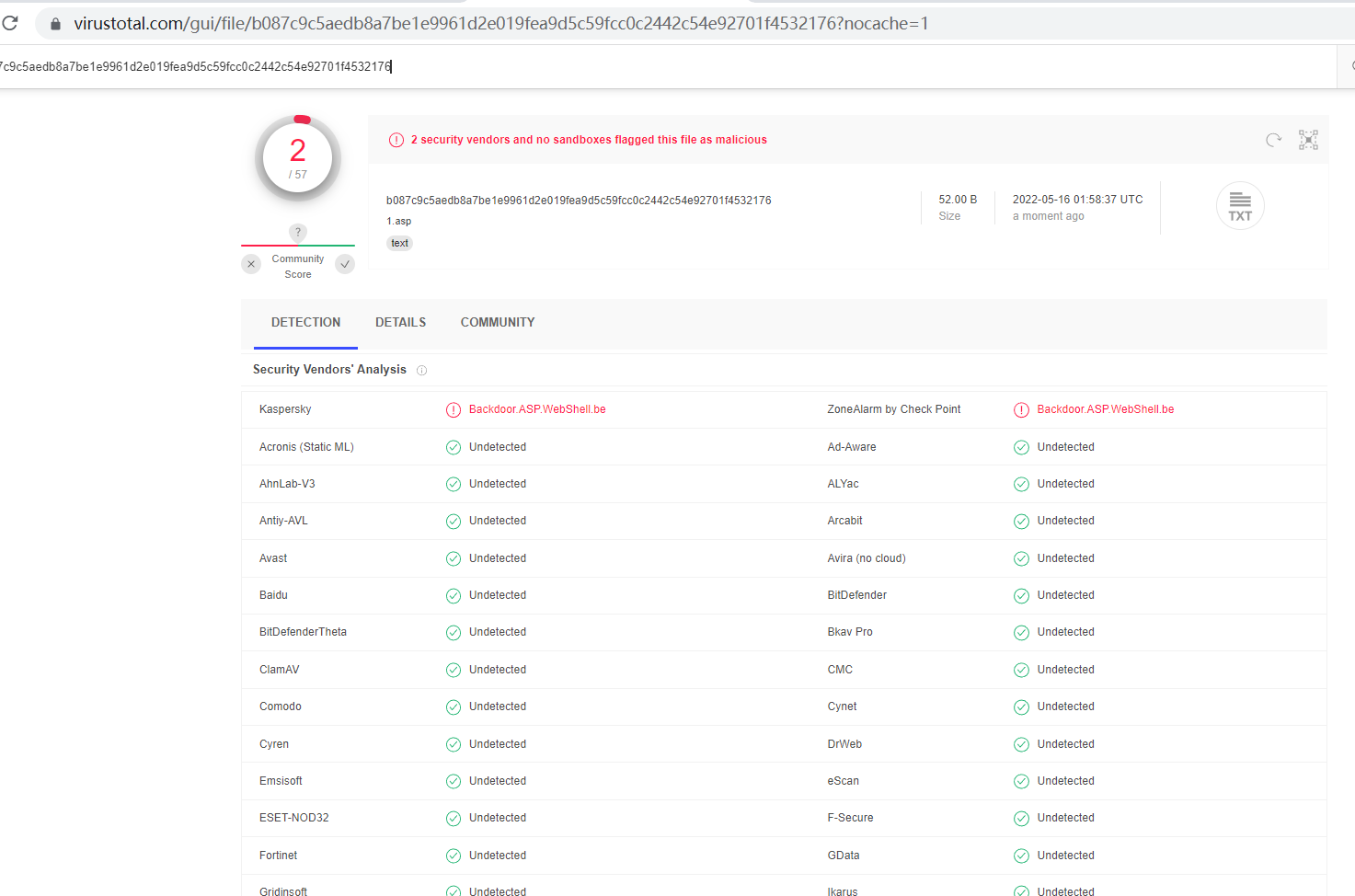Click the VirusTotal URL in address bar
This screenshot has width=1355, height=896.
[x=501, y=24]
